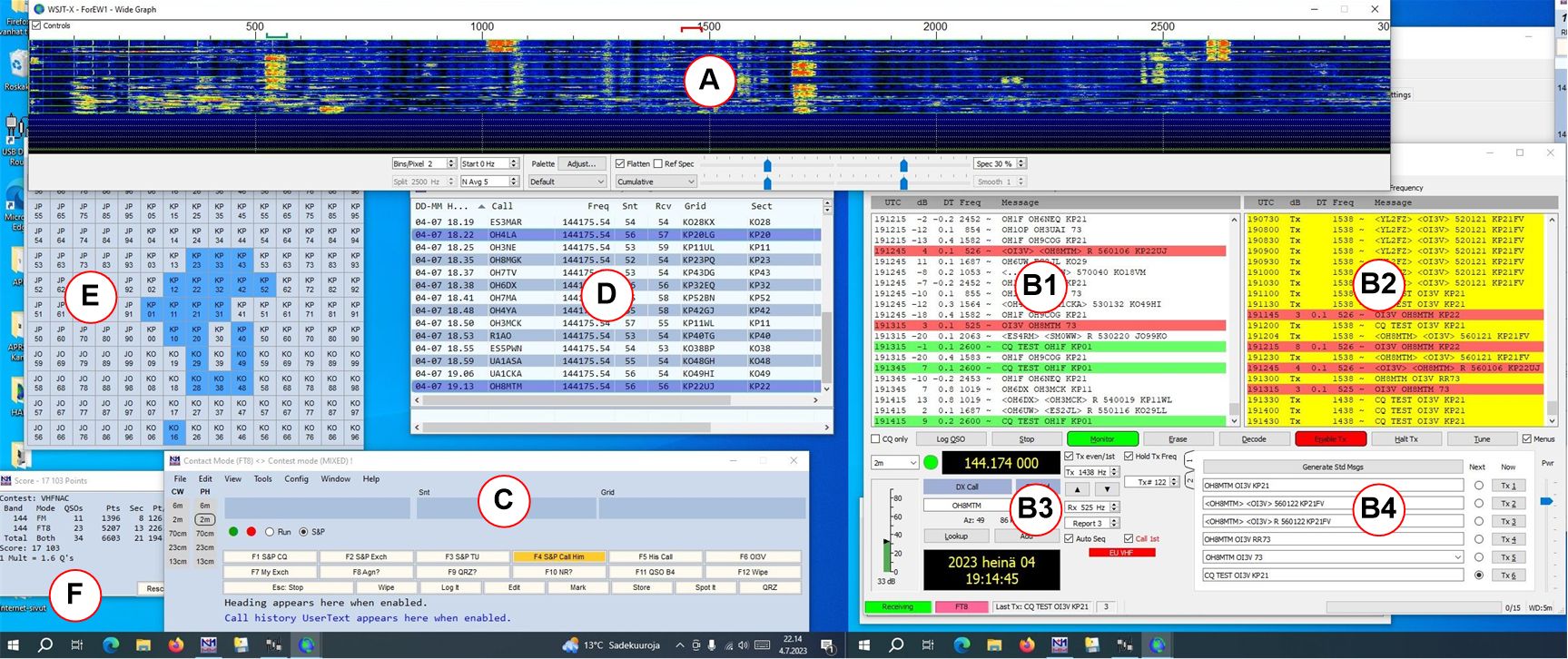
Task: Enable the Ref Spec checkbox
Action: [x=658, y=163]
